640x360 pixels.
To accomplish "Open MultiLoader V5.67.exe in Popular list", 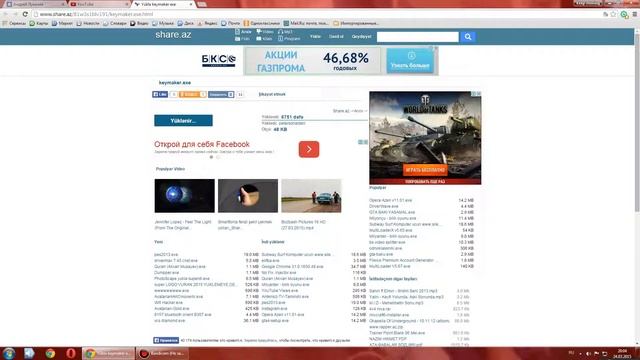I will [x=389, y=266].
